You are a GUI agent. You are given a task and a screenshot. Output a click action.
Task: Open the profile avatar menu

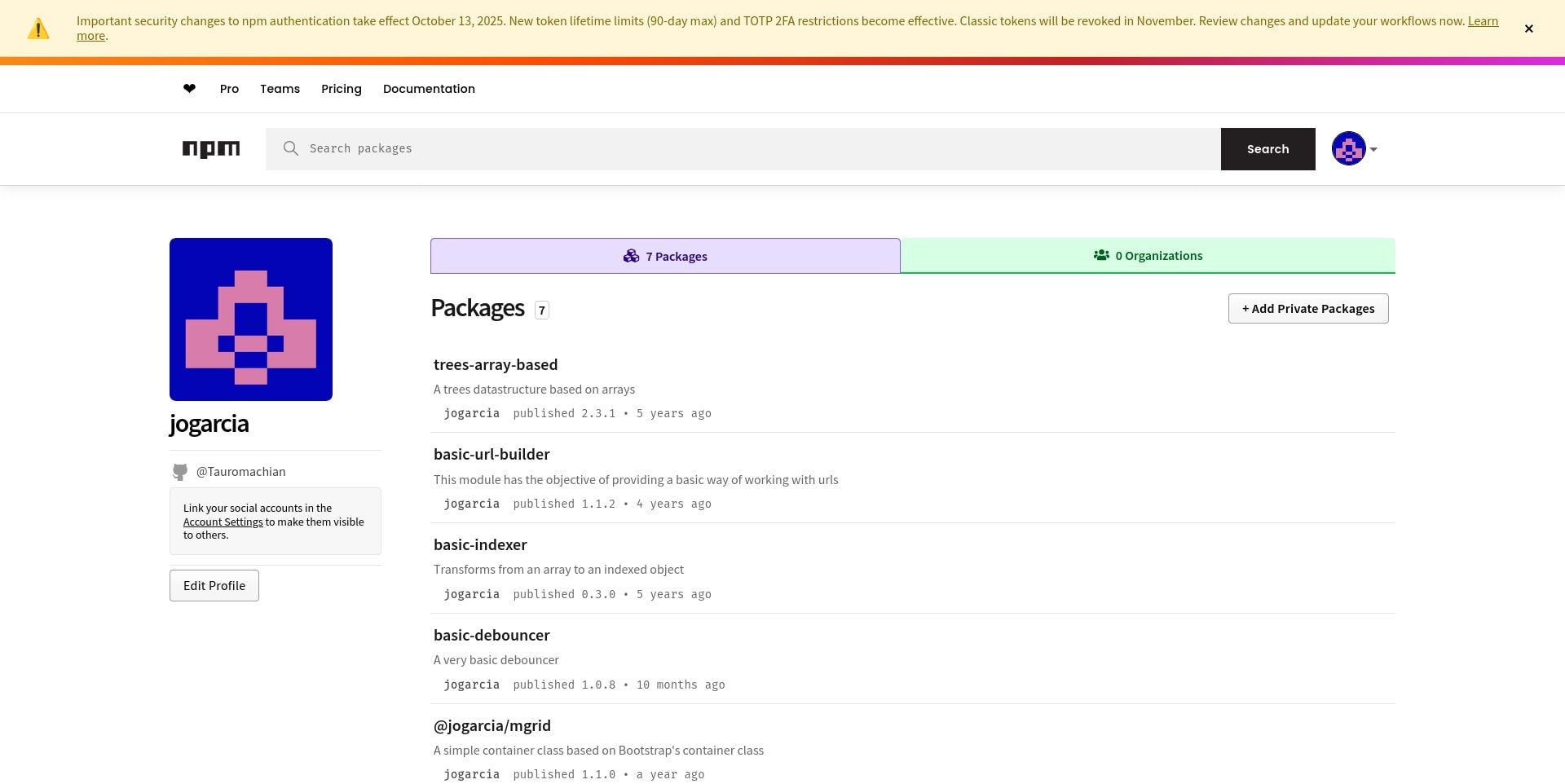(x=1348, y=148)
